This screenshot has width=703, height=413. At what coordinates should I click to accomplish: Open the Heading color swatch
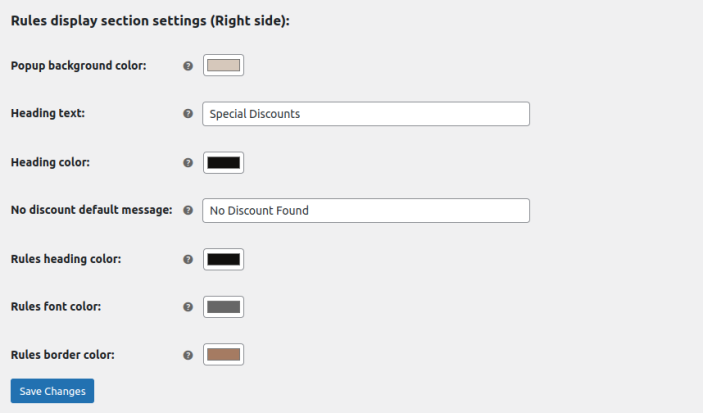[x=223, y=162]
